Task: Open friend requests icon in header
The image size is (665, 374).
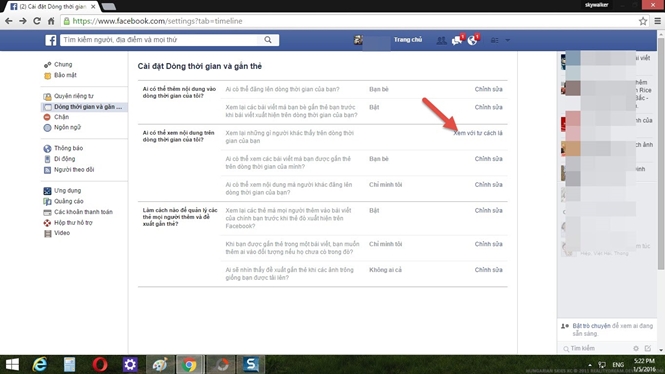Action: tap(441, 40)
